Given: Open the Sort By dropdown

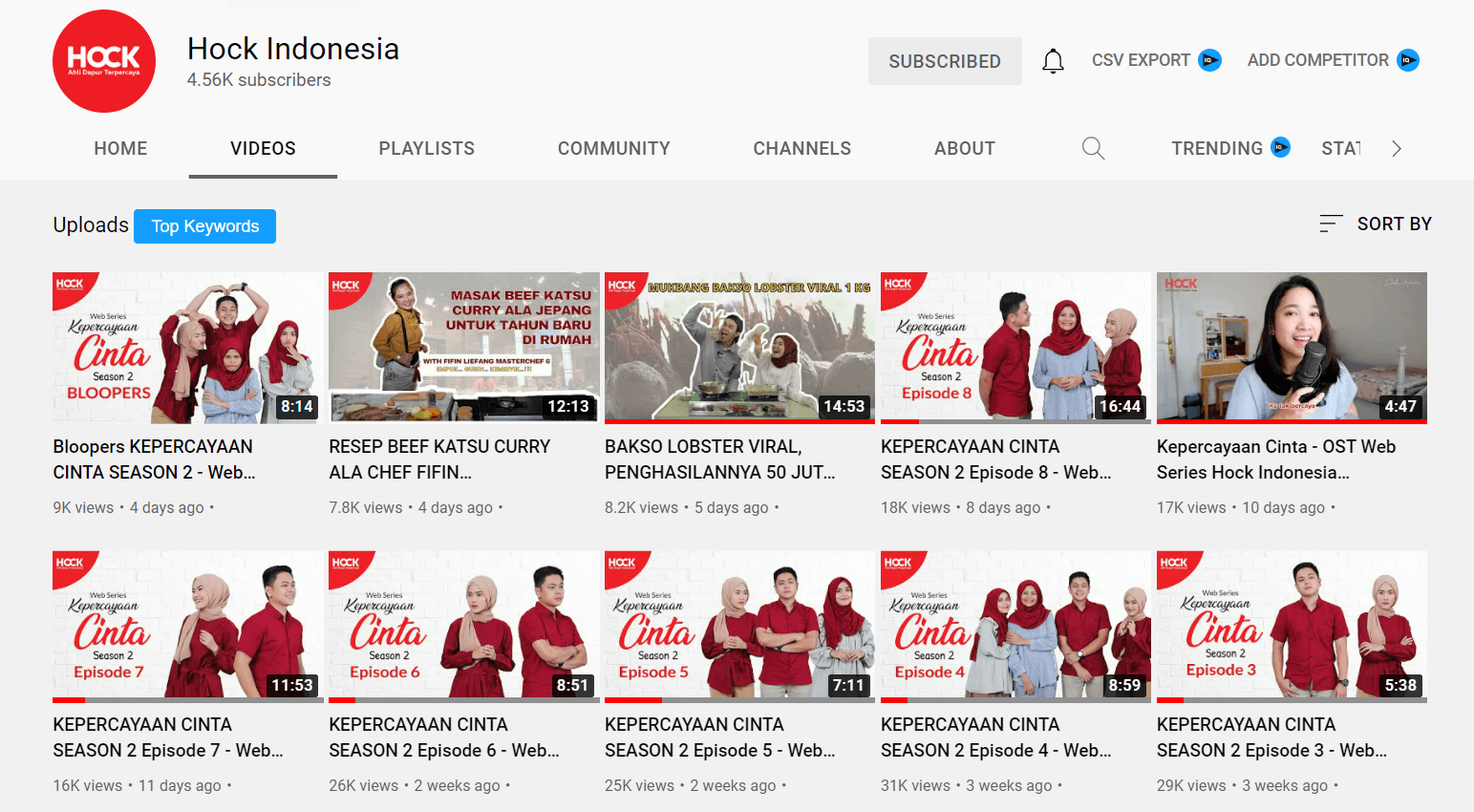Looking at the screenshot, I should [1394, 224].
